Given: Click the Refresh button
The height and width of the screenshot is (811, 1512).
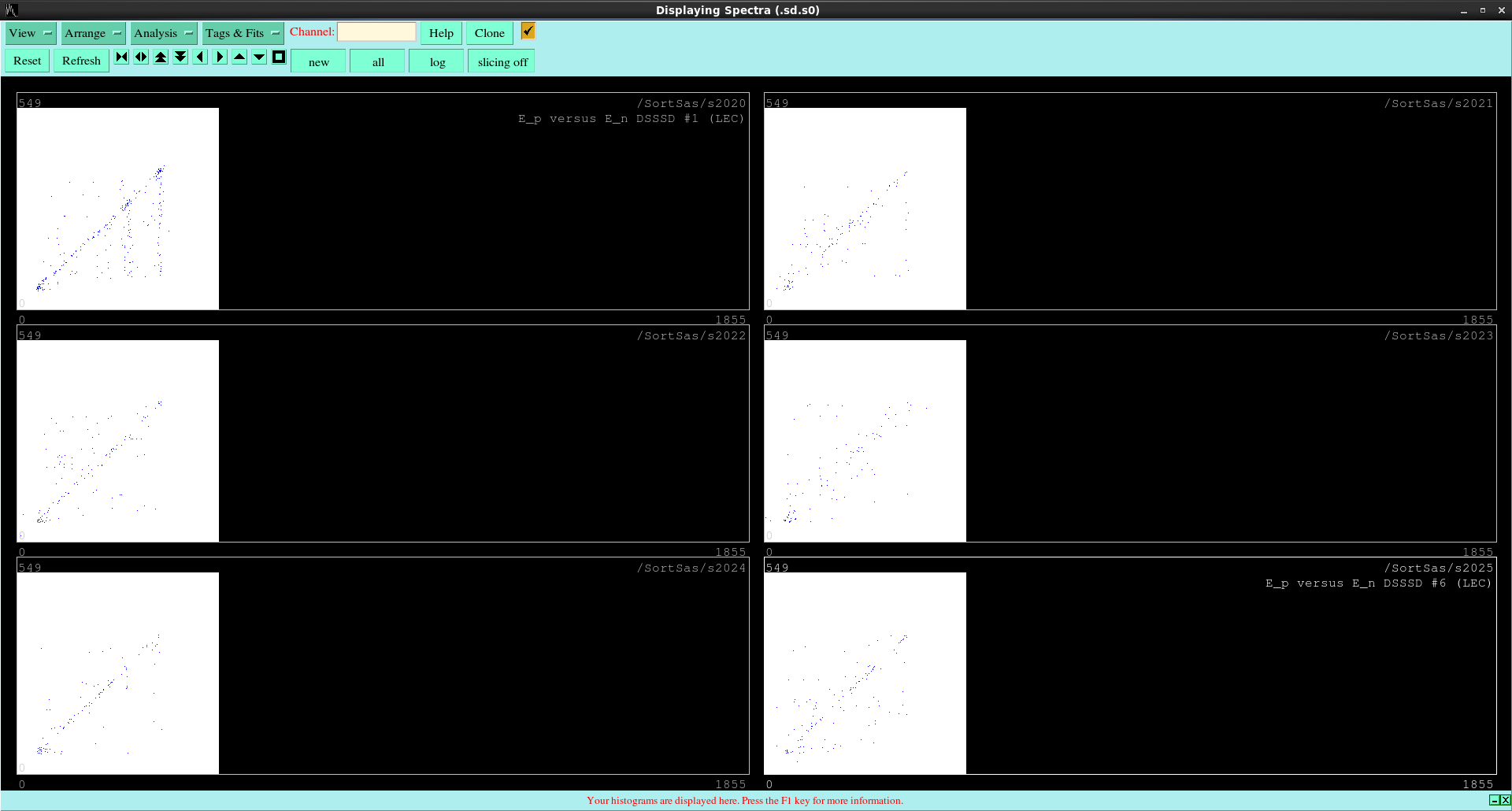Looking at the screenshot, I should tap(81, 61).
